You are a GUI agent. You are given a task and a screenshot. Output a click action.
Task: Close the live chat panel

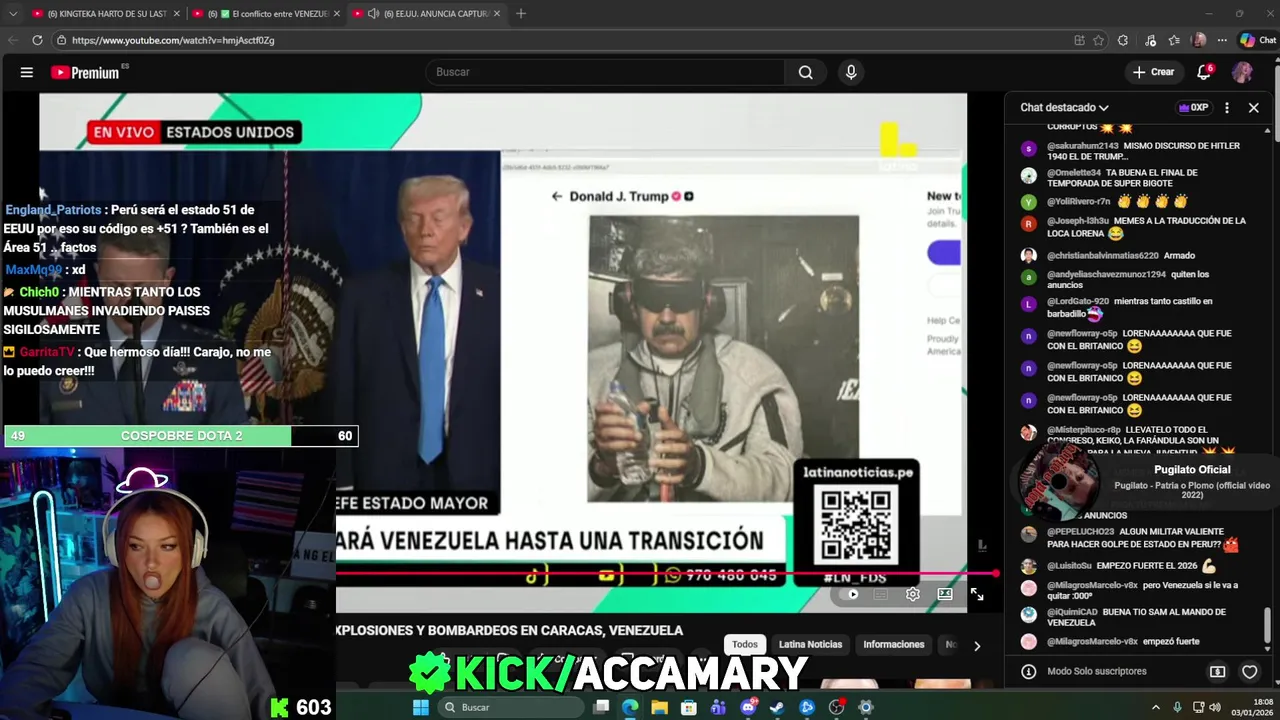pos(1253,107)
